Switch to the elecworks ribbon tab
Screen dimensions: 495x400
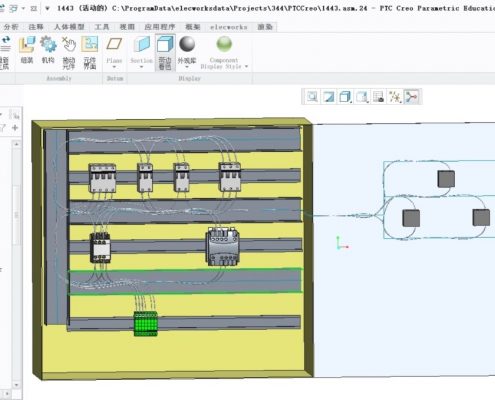[x=229, y=27]
